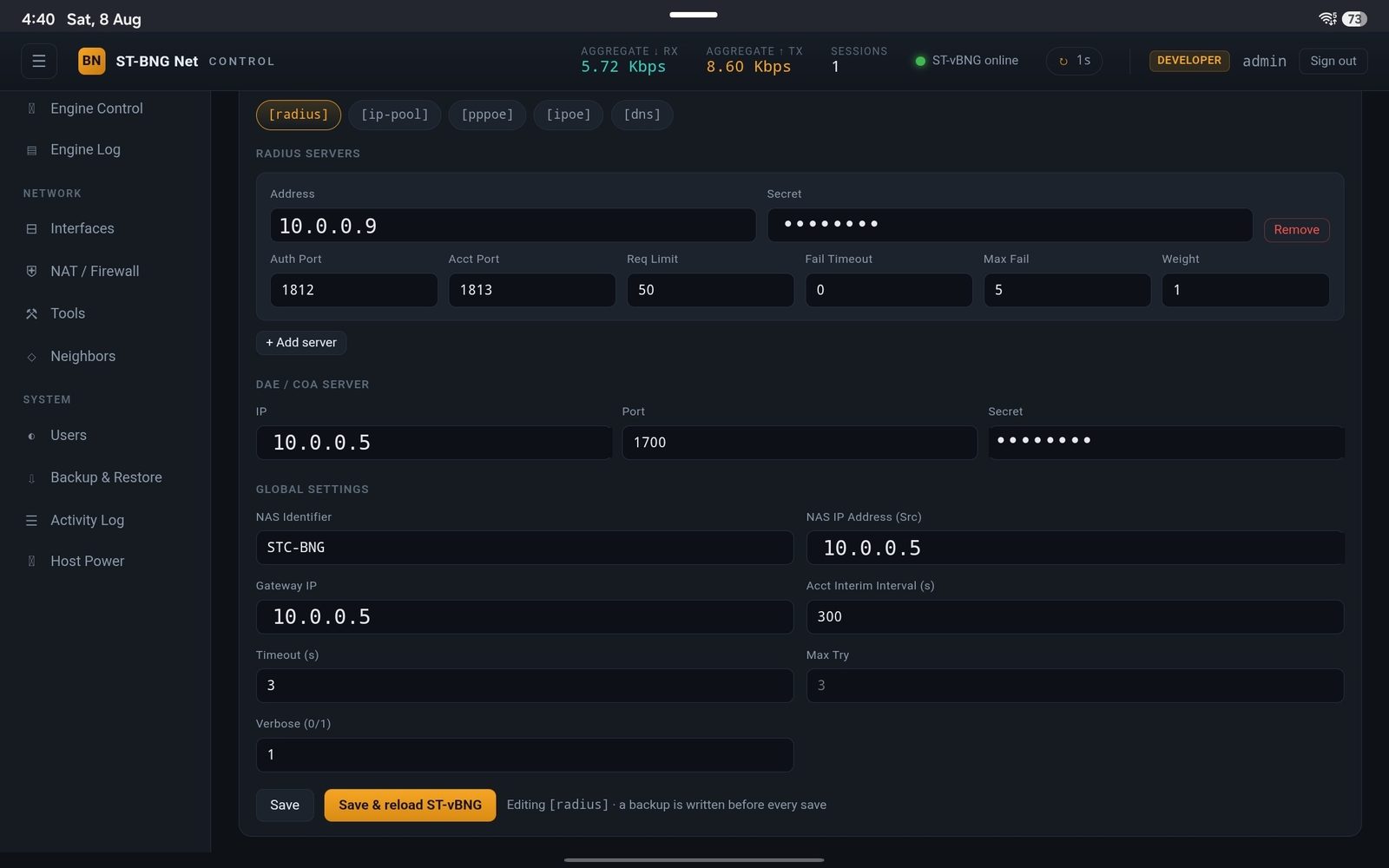Click Sign out button
The height and width of the screenshot is (868, 1389).
[1333, 61]
